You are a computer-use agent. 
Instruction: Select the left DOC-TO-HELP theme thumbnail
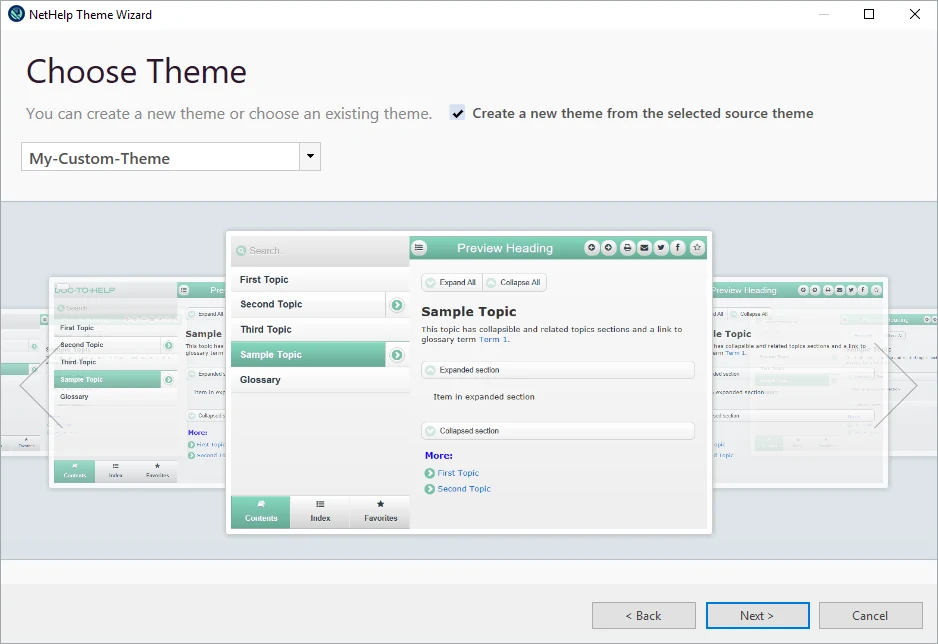138,383
